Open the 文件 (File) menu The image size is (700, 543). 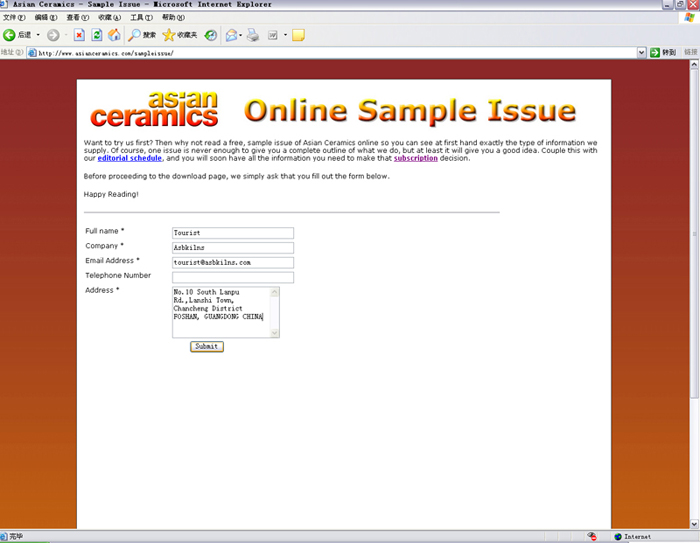(x=14, y=17)
